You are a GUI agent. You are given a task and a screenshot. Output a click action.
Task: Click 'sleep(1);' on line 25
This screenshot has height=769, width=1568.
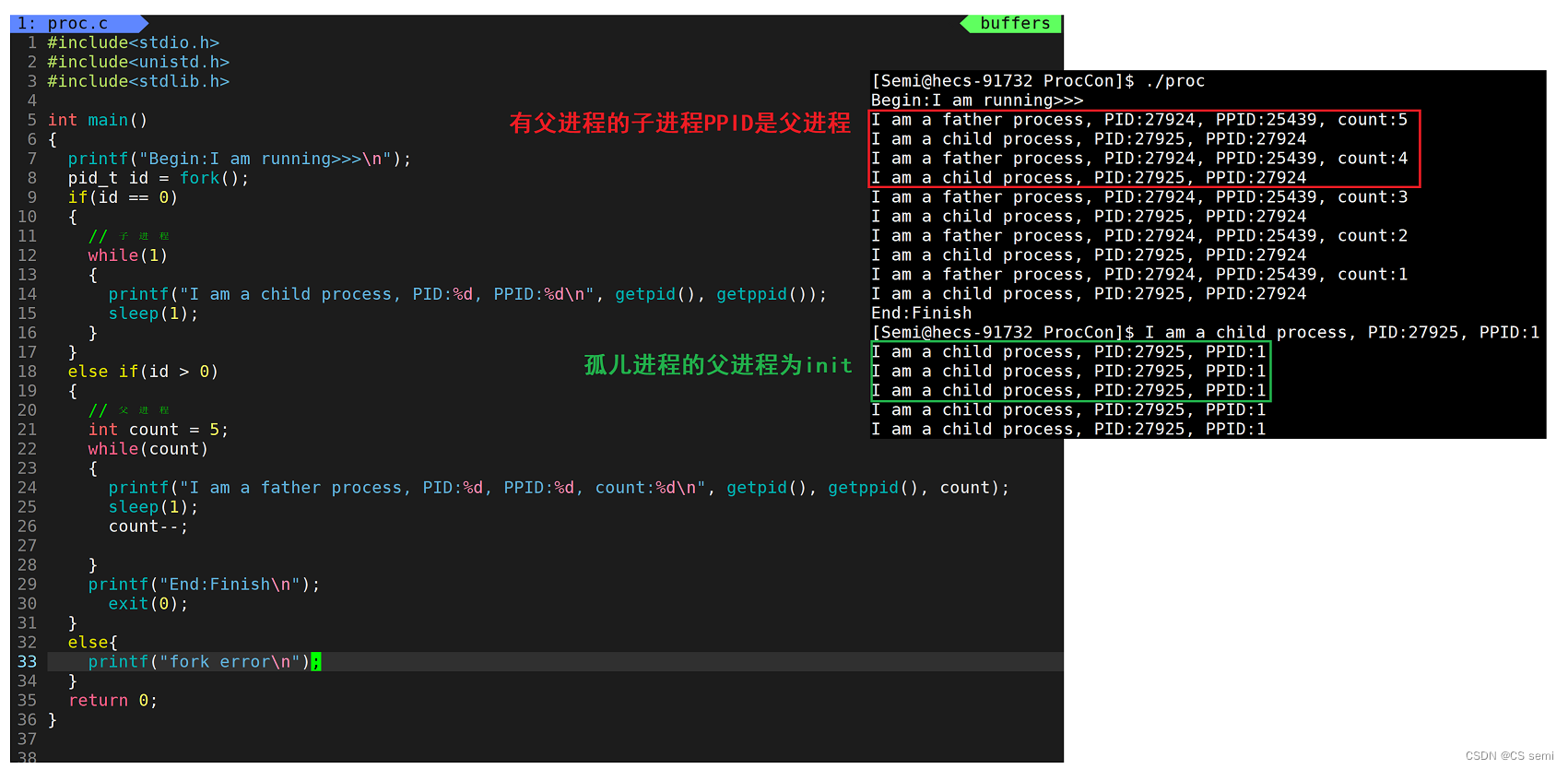click(153, 507)
